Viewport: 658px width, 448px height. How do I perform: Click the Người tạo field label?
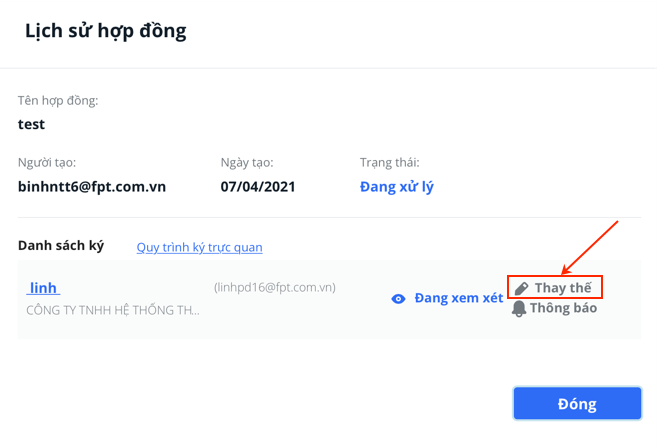click(x=47, y=163)
